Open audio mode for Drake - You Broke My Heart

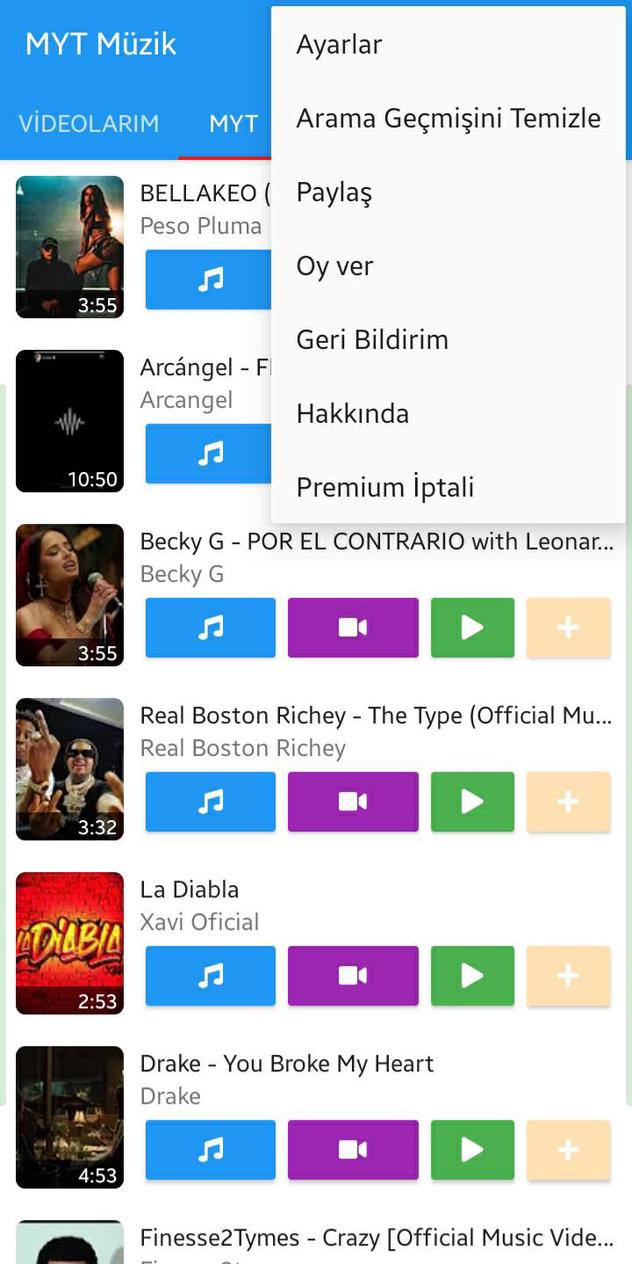pos(209,1149)
